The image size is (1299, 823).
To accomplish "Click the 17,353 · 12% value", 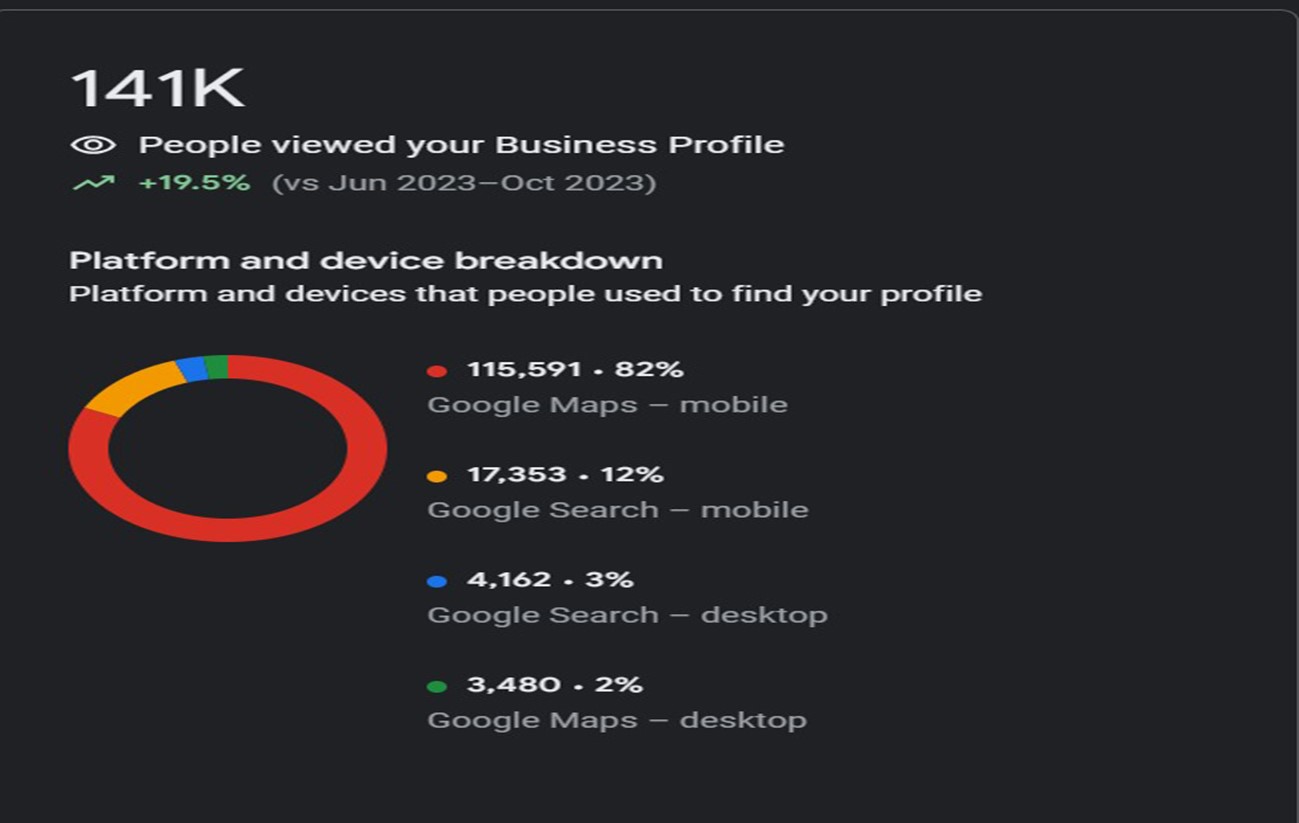I will (x=565, y=474).
